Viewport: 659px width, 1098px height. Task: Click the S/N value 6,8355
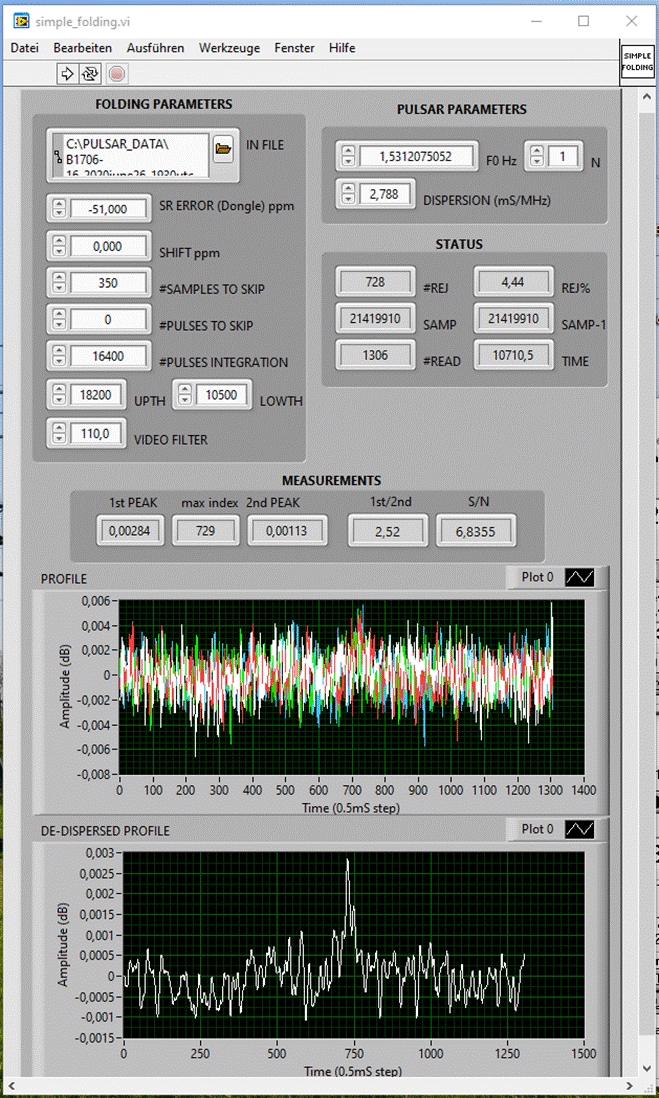(x=476, y=532)
